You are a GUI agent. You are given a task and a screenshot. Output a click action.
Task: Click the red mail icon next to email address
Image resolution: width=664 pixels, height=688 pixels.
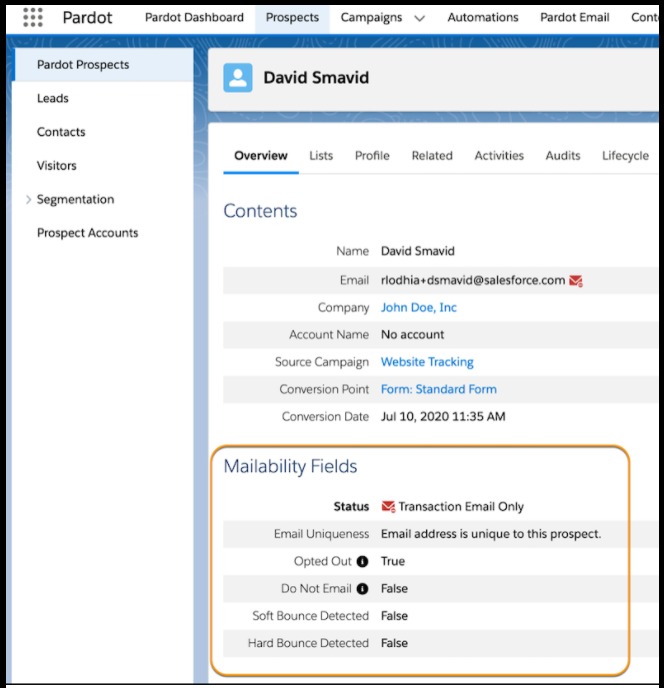[x=576, y=281]
